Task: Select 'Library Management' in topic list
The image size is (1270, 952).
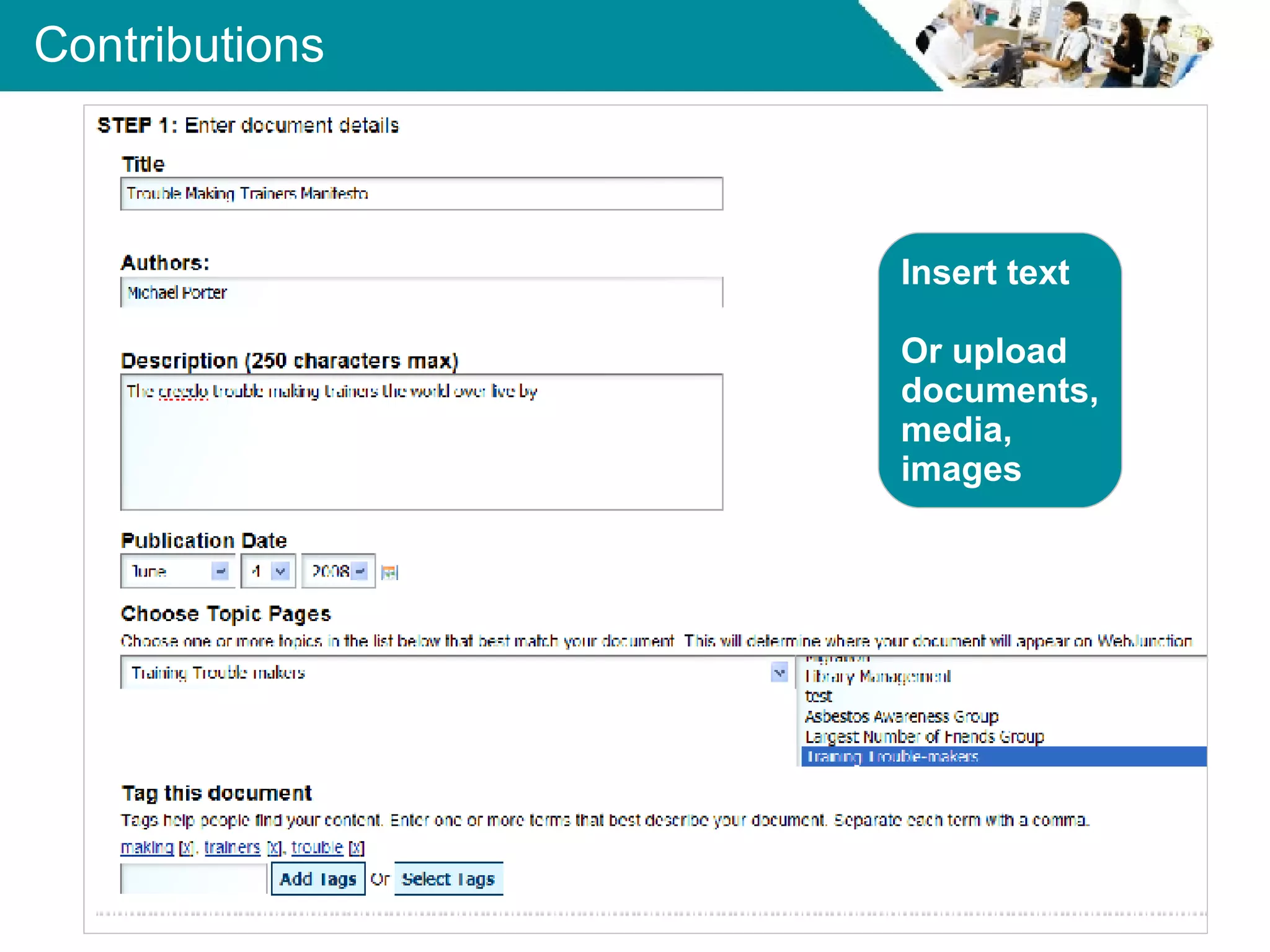Action: click(877, 677)
